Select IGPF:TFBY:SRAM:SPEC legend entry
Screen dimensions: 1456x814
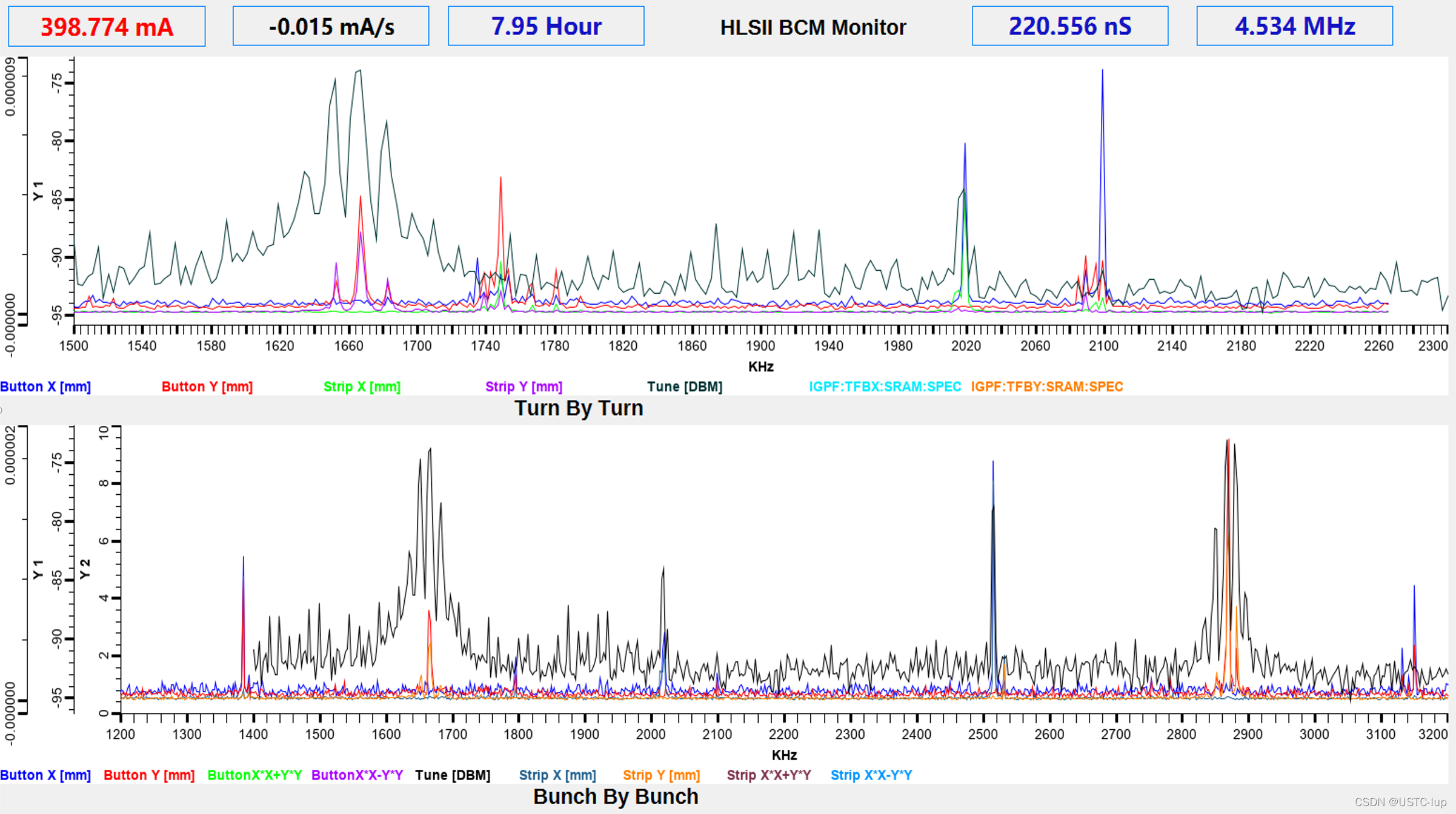1046,386
